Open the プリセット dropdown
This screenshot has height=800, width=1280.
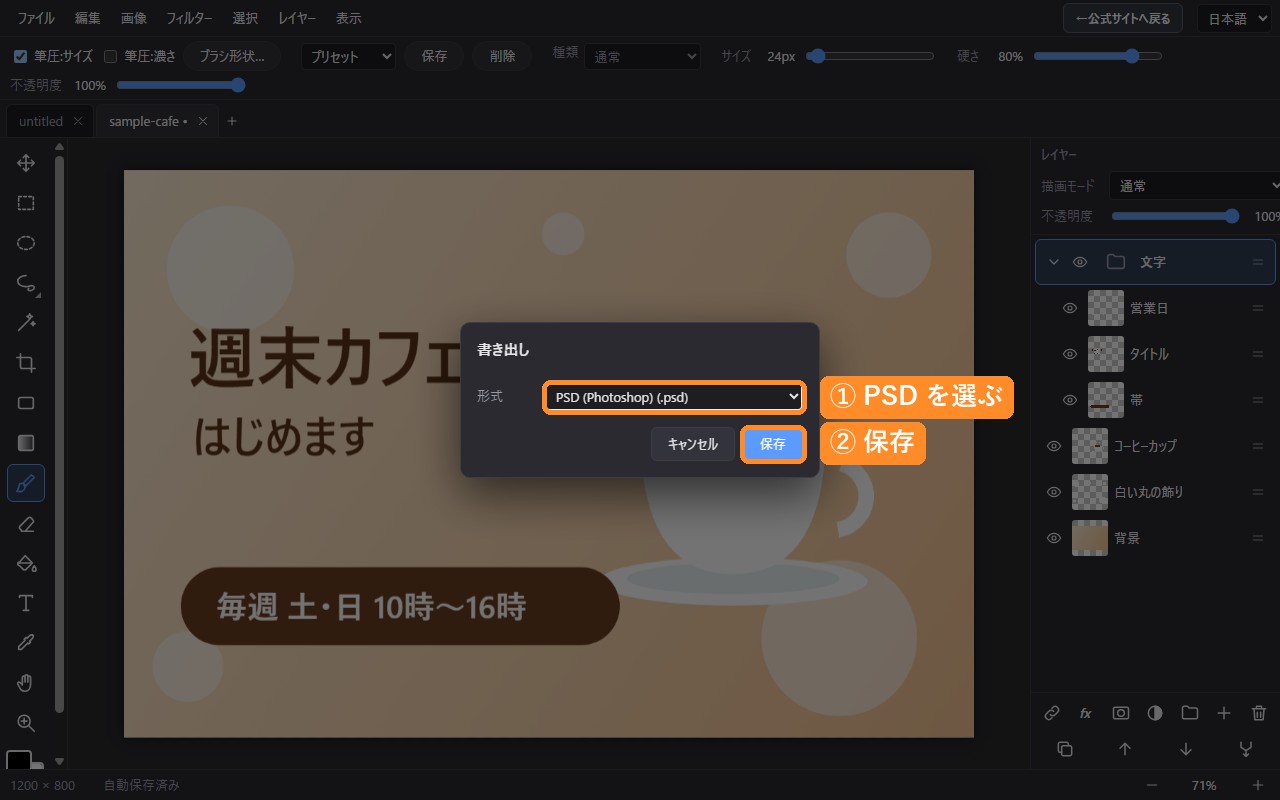pos(348,57)
